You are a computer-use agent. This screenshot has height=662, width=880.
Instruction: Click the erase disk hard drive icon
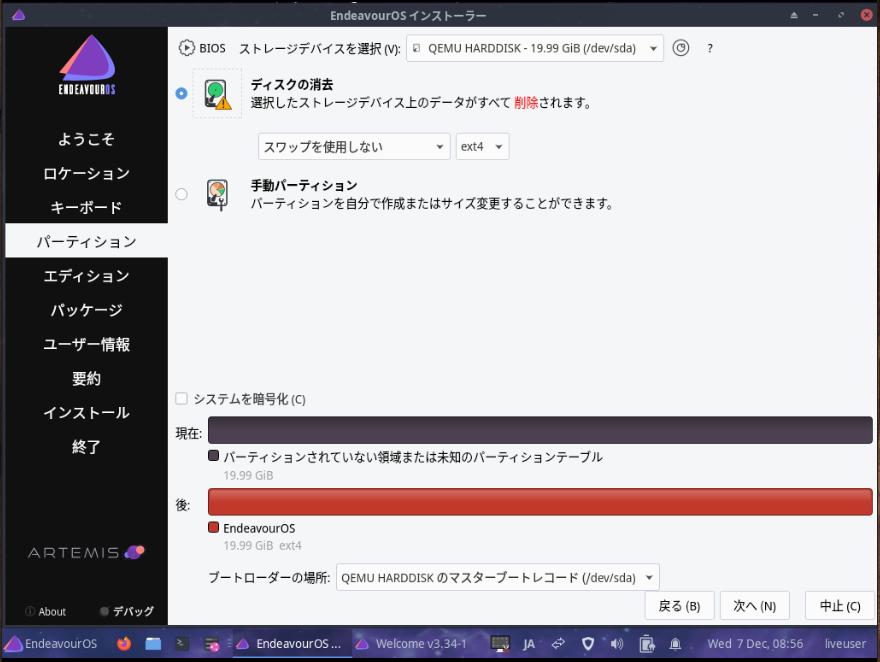pyautogui.click(x=217, y=94)
